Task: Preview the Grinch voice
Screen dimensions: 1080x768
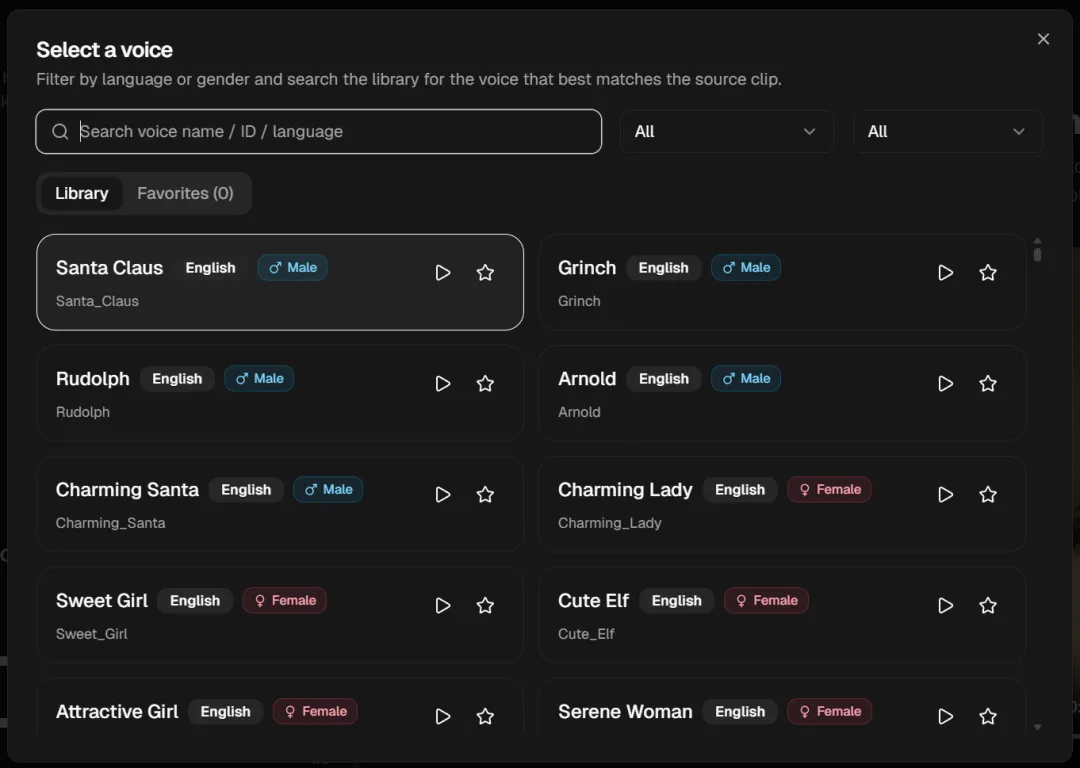Action: pos(945,273)
